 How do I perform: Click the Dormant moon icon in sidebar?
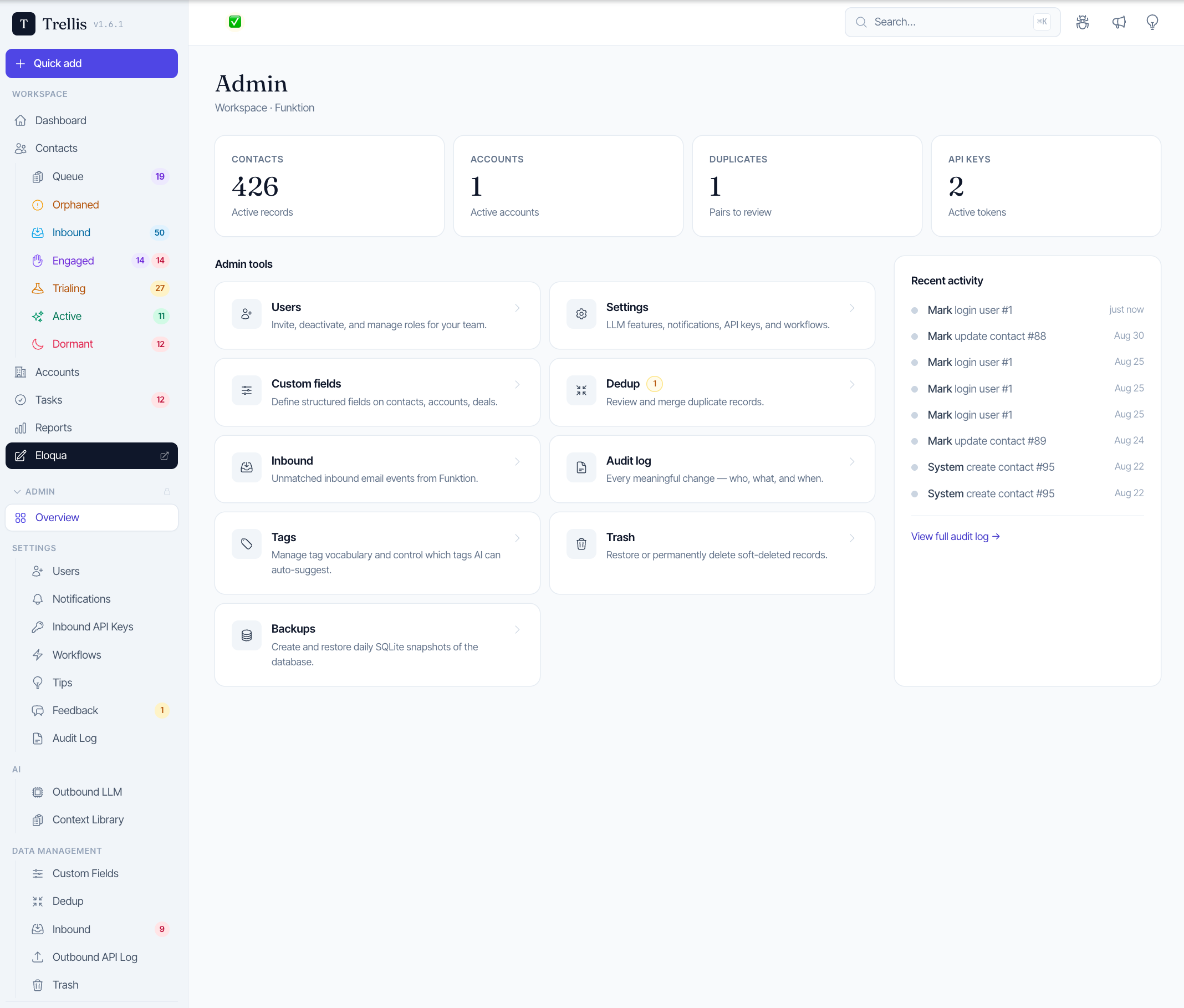point(38,344)
